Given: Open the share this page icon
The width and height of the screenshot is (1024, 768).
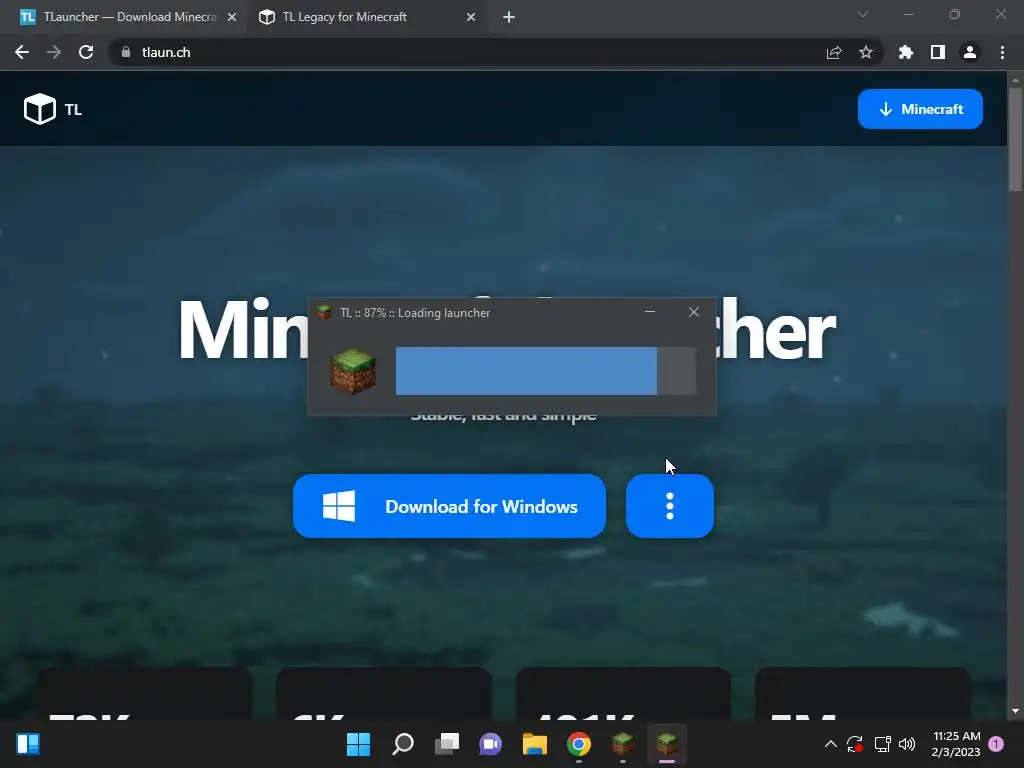Looking at the screenshot, I should 834,52.
